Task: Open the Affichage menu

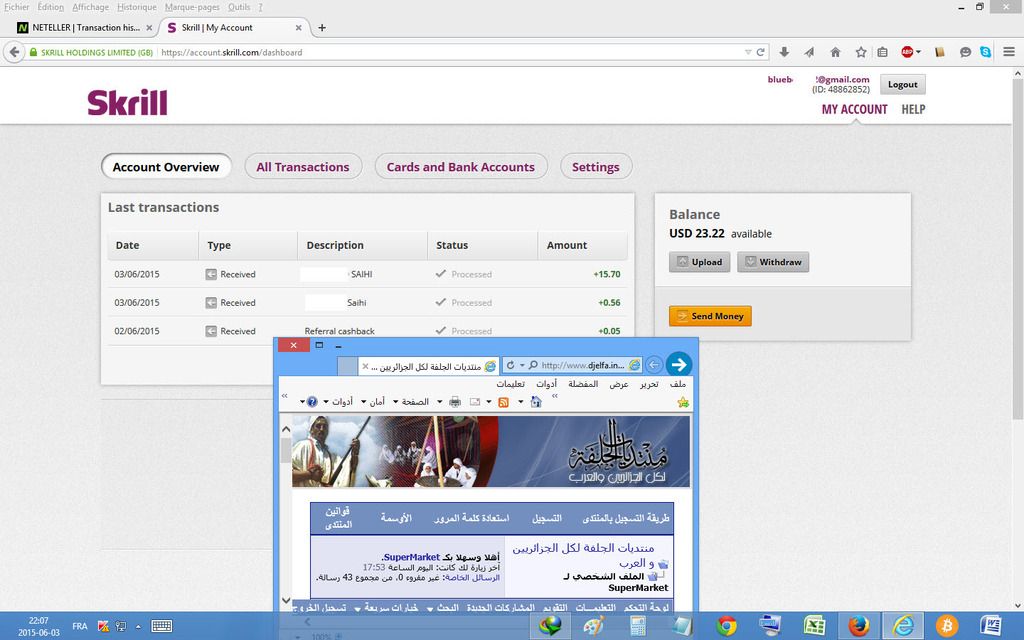Action: pos(91,7)
